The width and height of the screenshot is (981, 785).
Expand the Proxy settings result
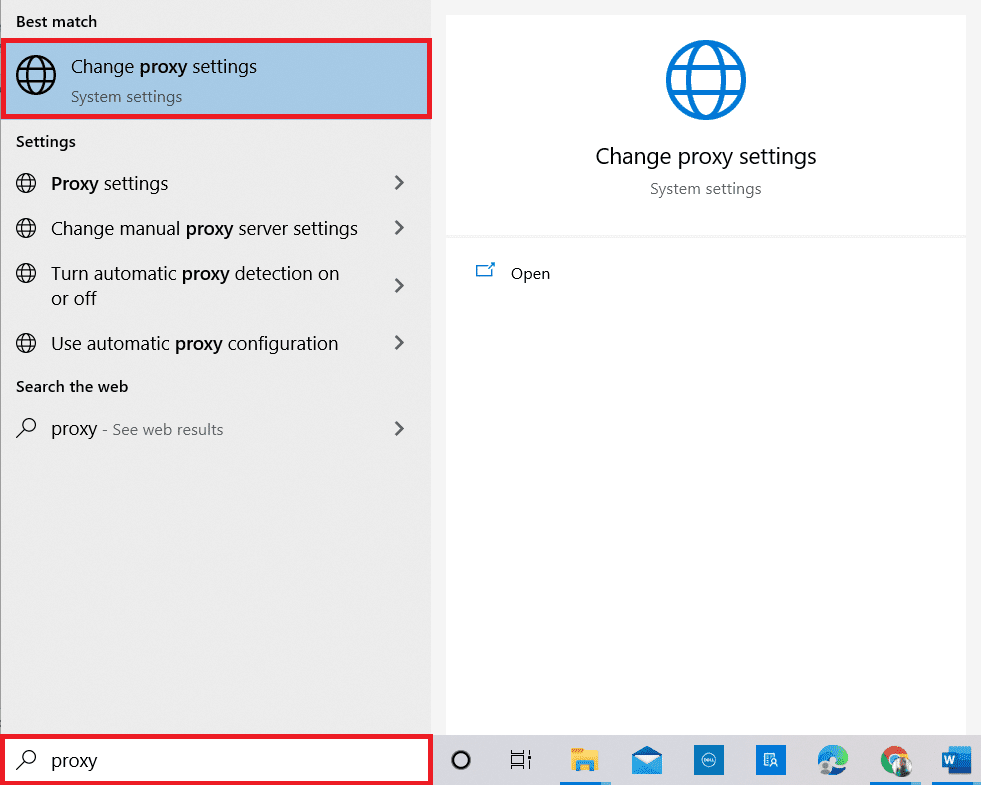click(399, 183)
